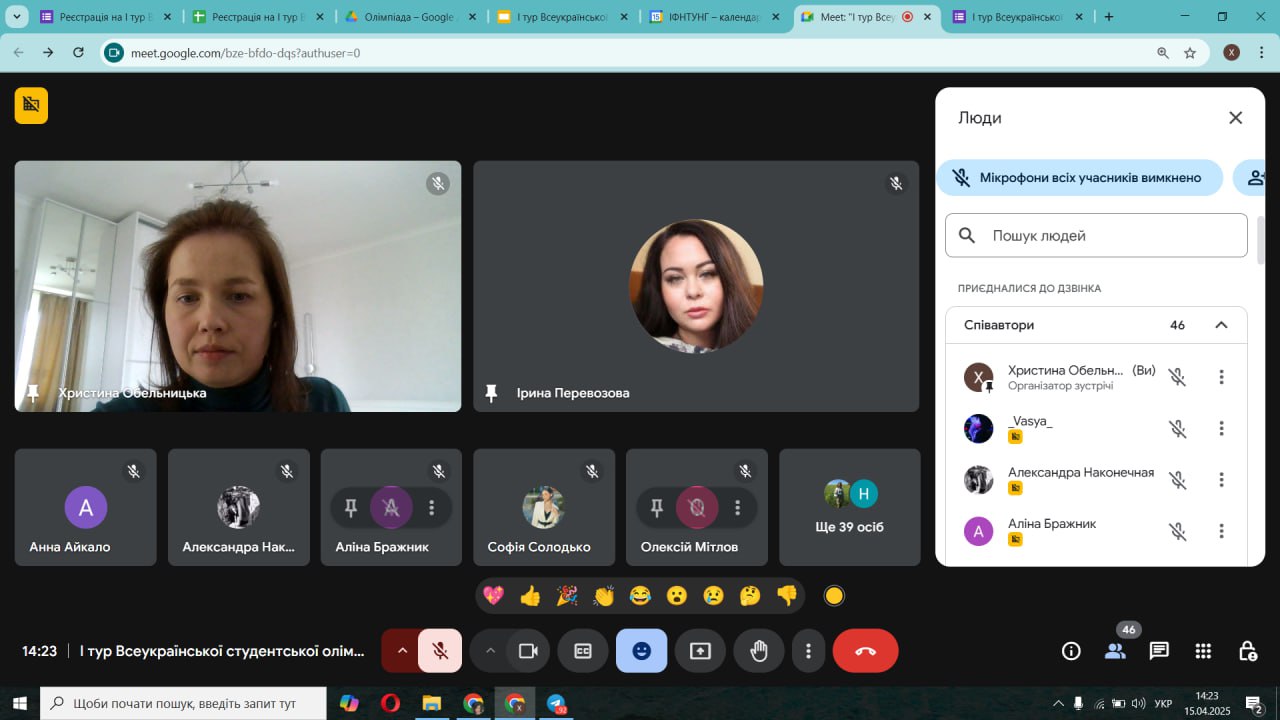Collapse the Співавтори list
The height and width of the screenshot is (720, 1280).
pos(1221,325)
